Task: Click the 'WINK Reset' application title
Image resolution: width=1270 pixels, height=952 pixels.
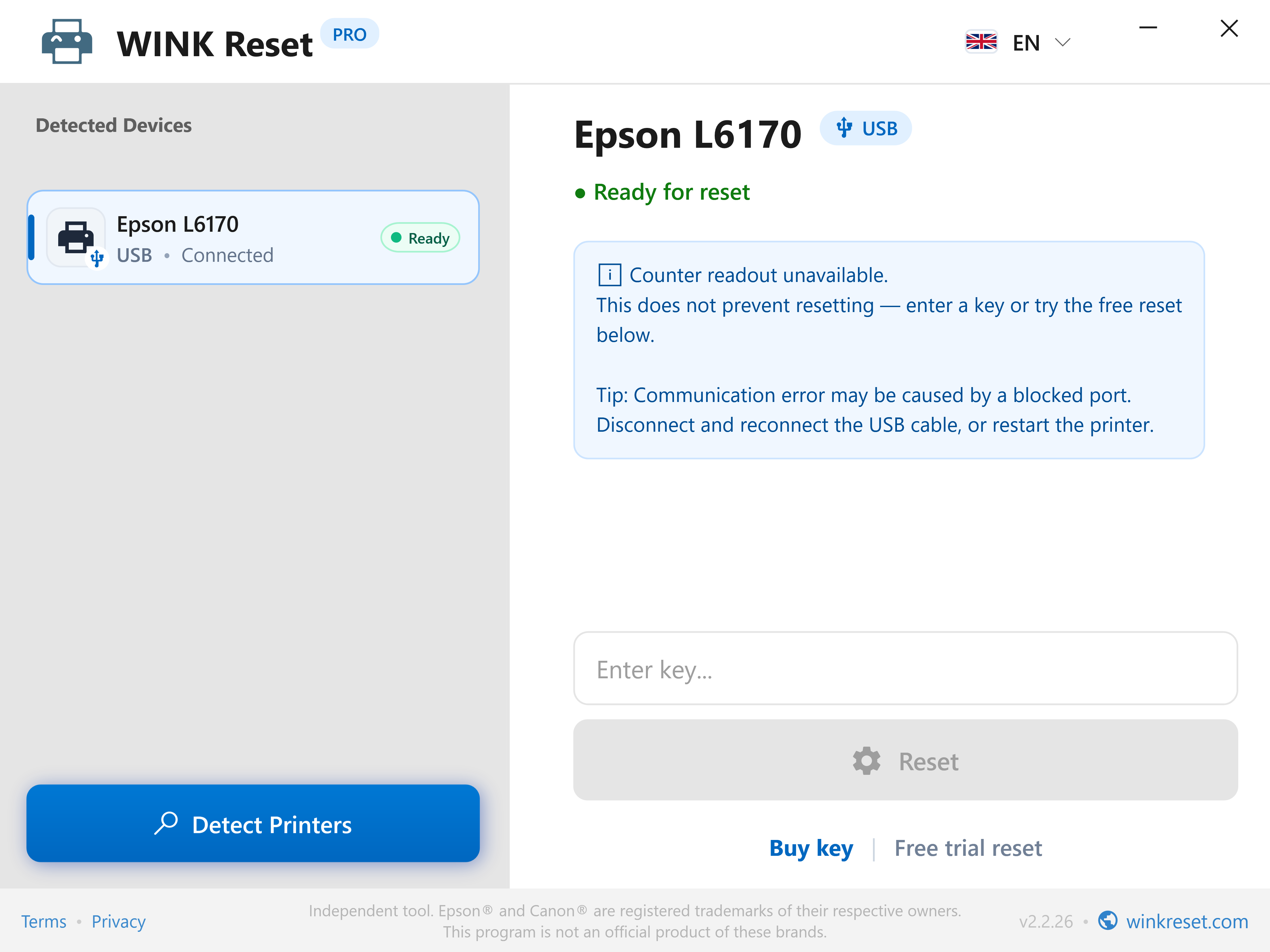Action: (x=215, y=44)
